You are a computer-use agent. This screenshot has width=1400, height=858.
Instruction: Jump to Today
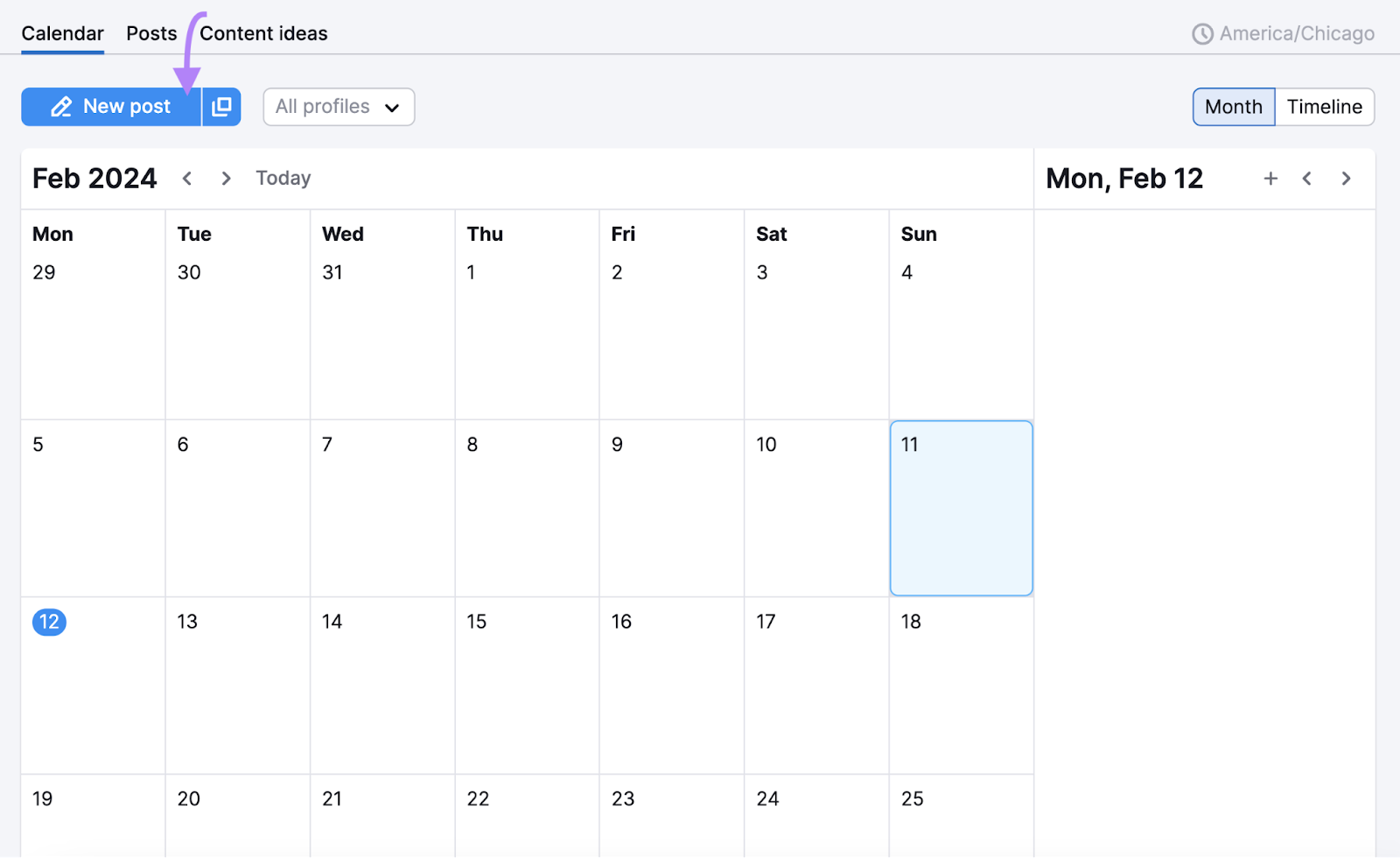pyautogui.click(x=283, y=178)
